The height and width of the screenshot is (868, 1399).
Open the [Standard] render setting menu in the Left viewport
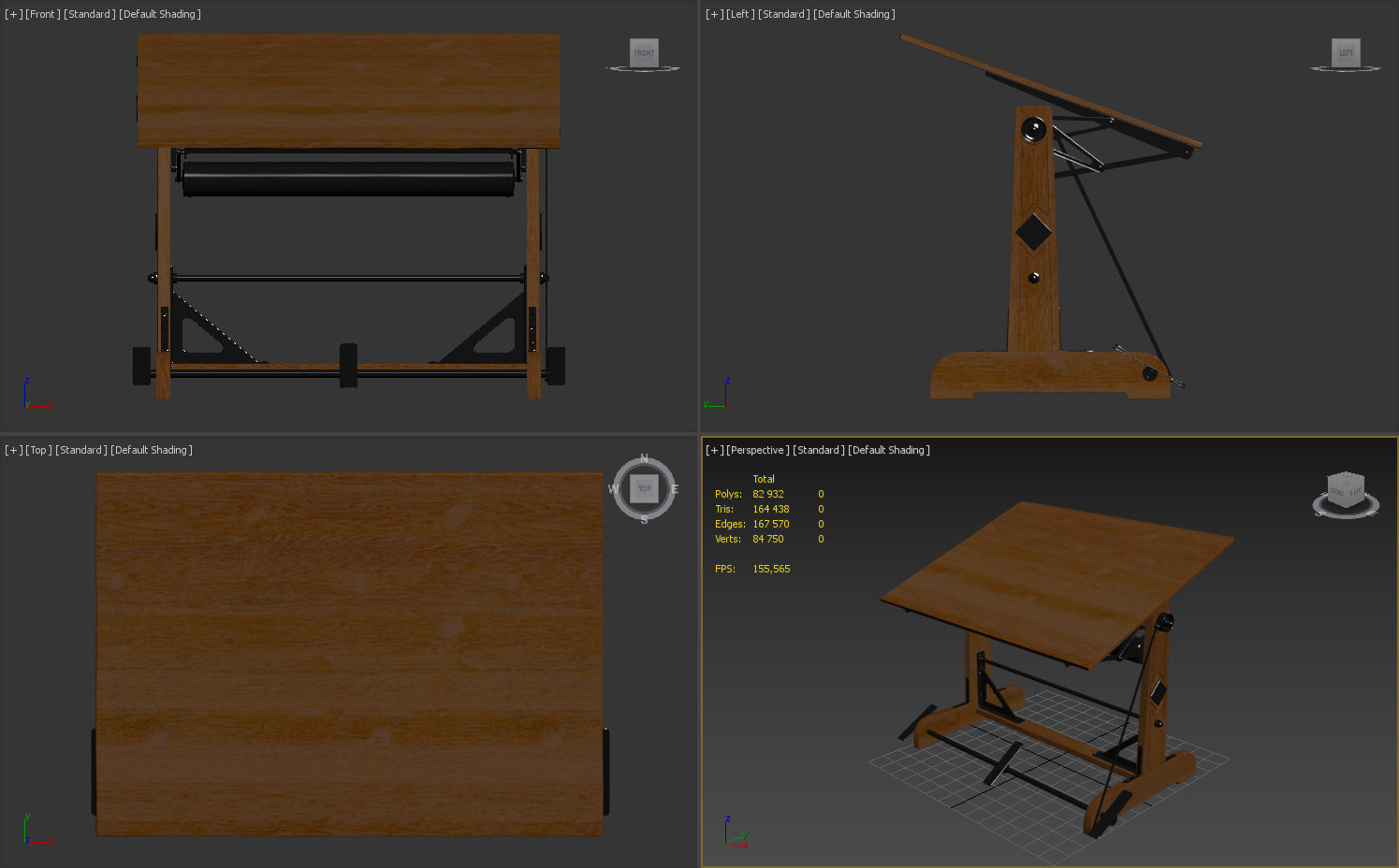[782, 14]
